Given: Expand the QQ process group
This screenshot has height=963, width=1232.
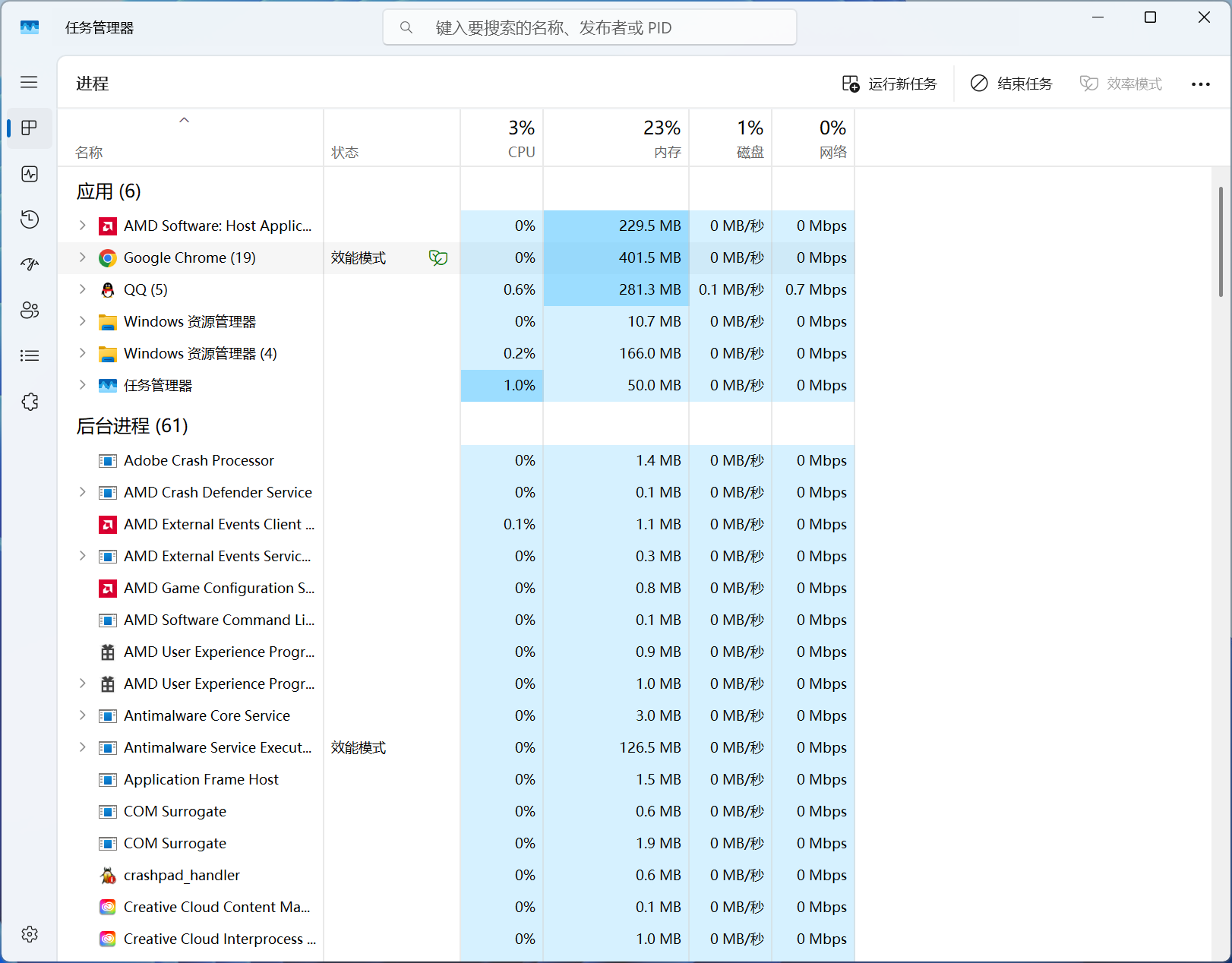Looking at the screenshot, I should (82, 289).
